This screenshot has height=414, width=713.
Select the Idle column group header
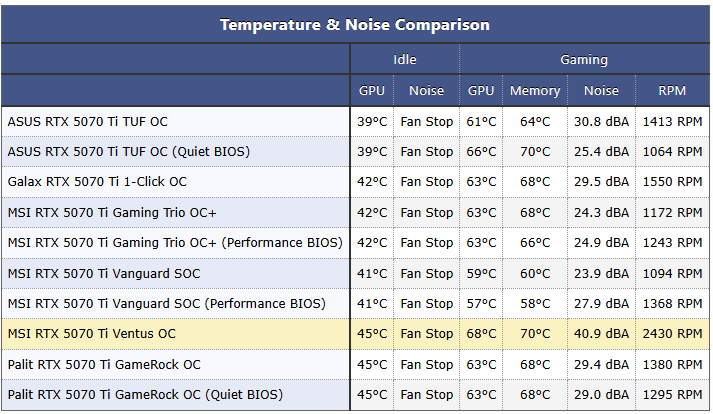[404, 60]
